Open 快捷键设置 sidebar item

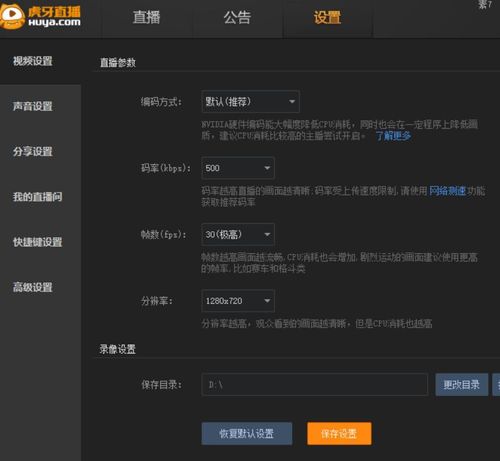[38, 242]
